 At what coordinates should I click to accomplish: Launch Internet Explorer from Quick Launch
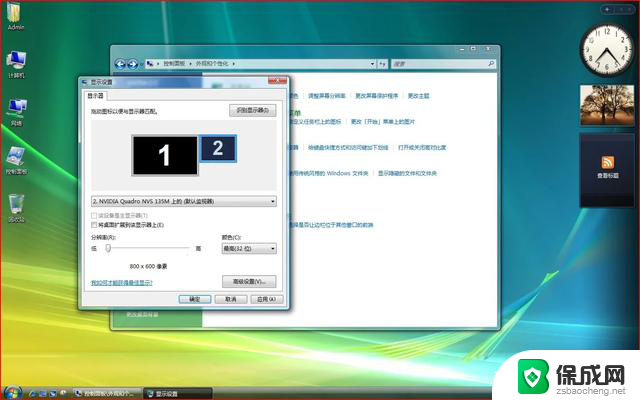[33, 393]
